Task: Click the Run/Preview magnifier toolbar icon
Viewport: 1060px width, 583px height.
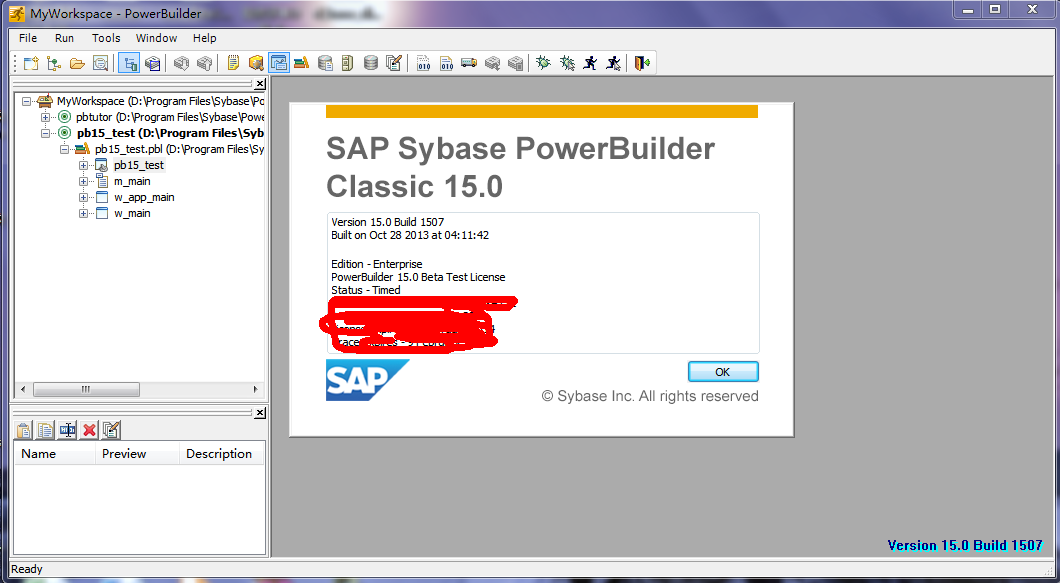Action: [x=100, y=63]
